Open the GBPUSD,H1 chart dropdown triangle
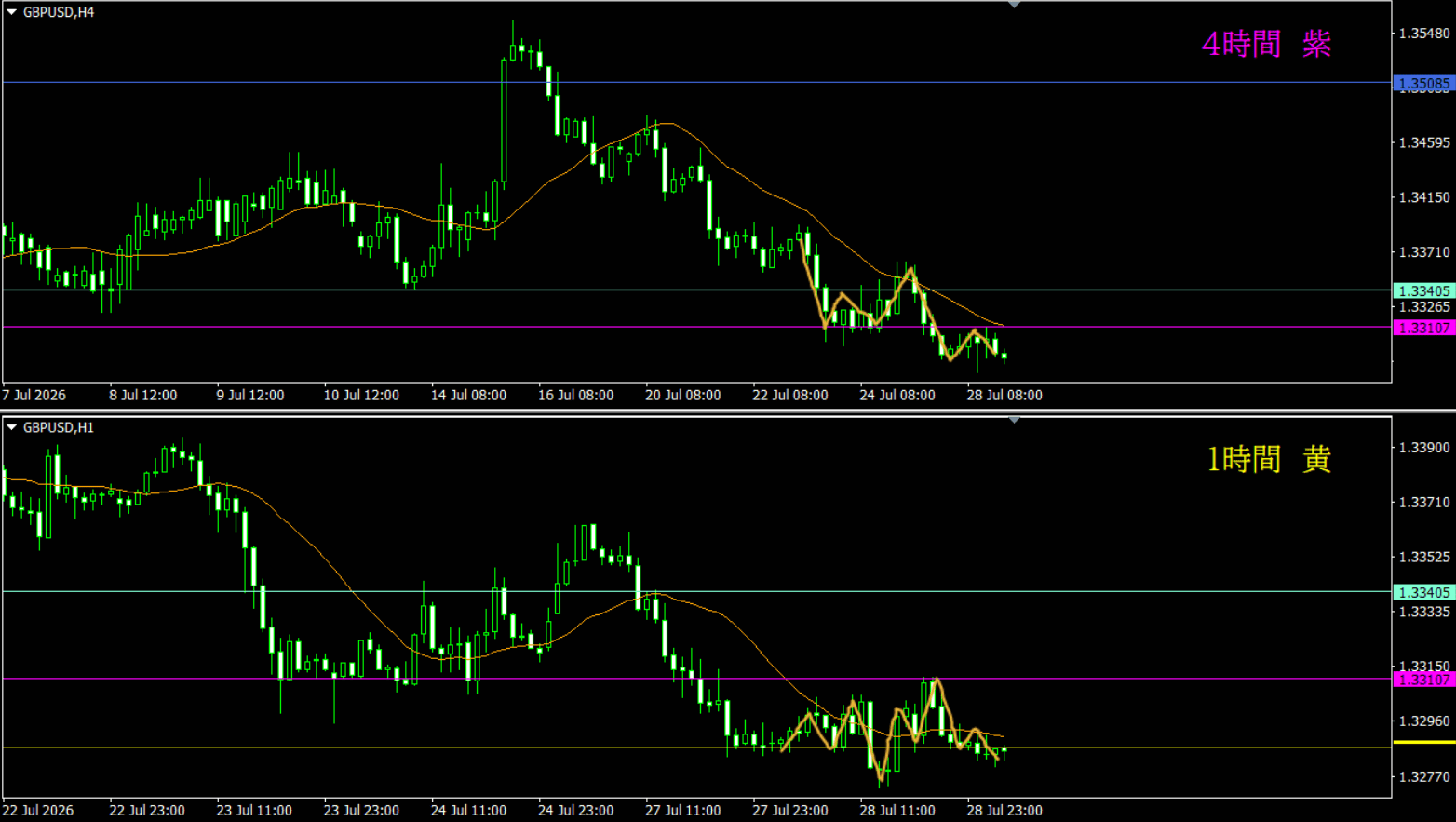Viewport: 1456px width, 822px height. (11, 427)
